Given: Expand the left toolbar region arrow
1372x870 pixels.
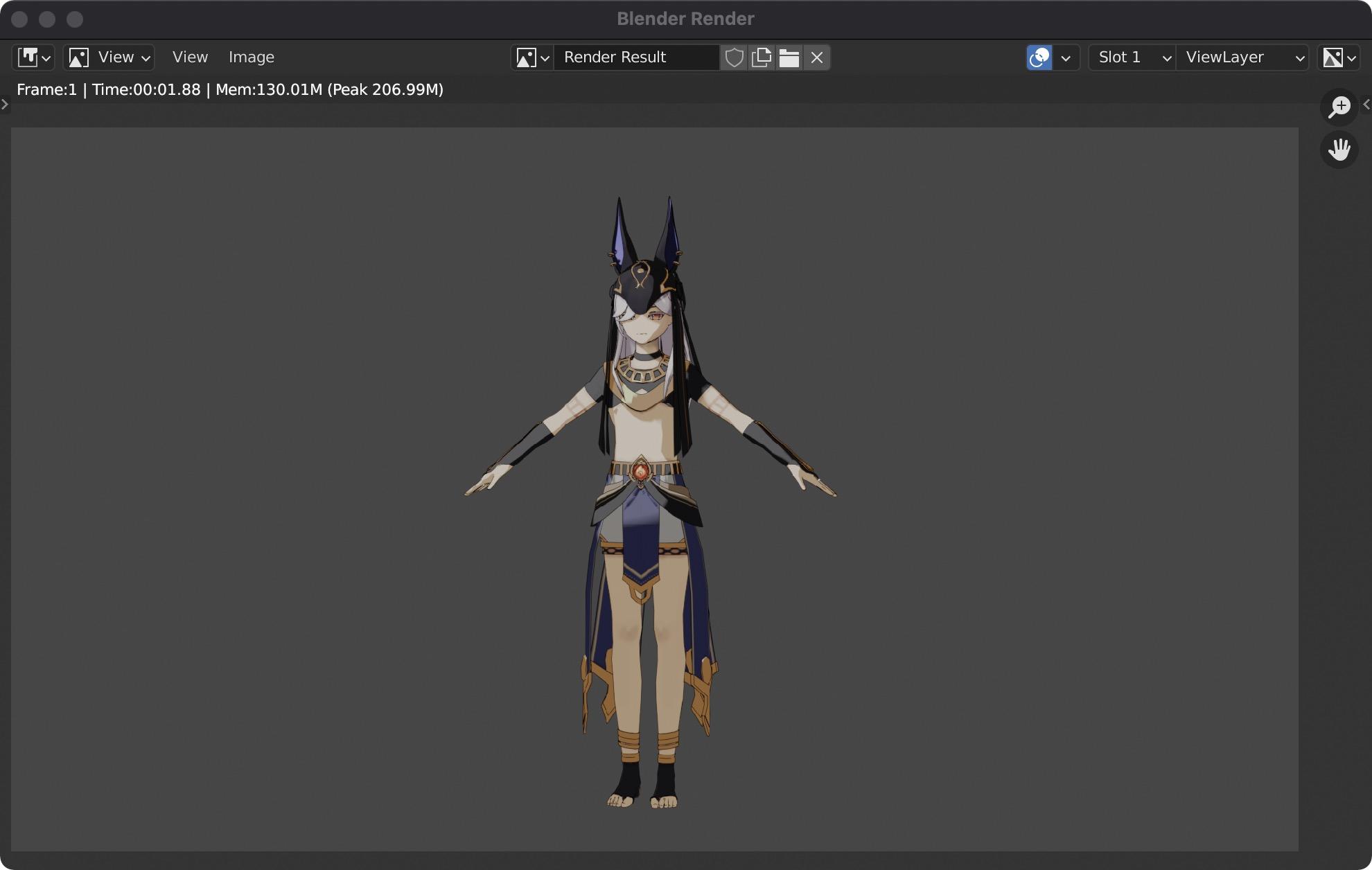Looking at the screenshot, I should tap(5, 105).
